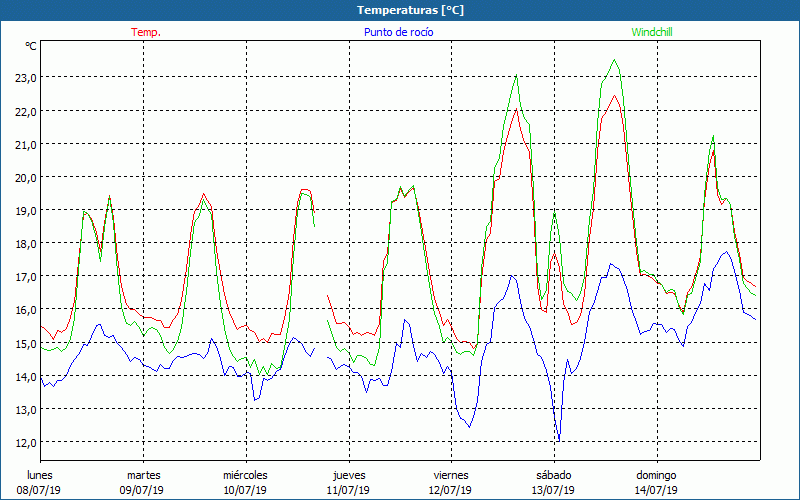The height and width of the screenshot is (500, 800).
Task: Click the 10/07/19 date label
Action: pos(245,490)
